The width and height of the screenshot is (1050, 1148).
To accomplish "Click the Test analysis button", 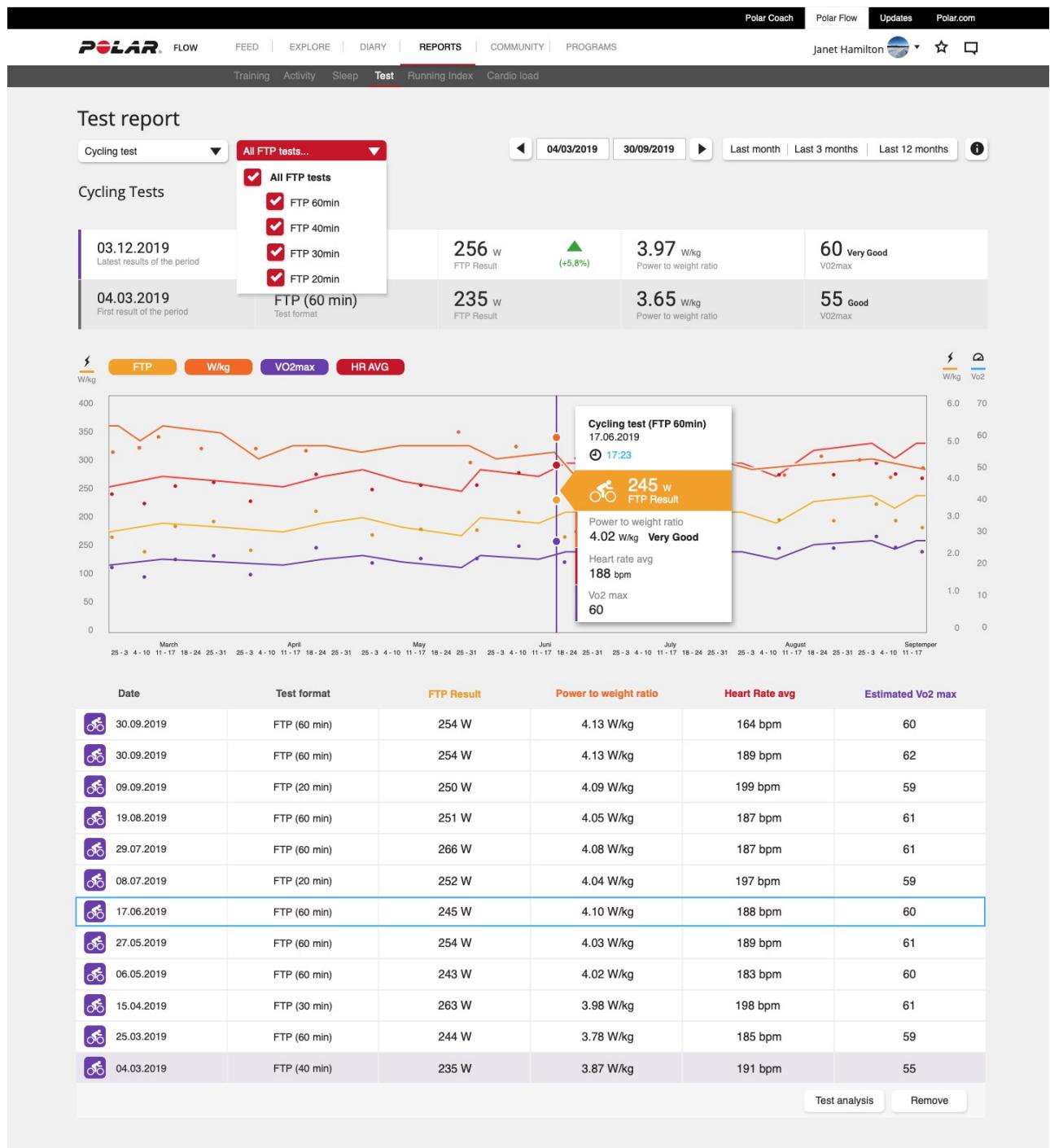I will tap(844, 1101).
